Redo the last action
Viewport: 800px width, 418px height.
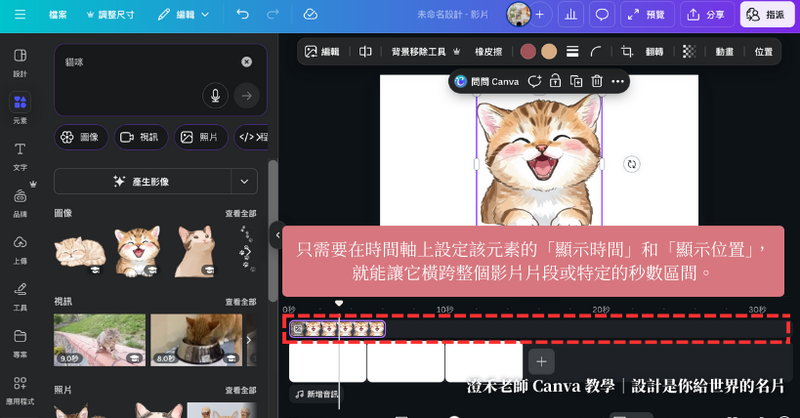point(273,14)
